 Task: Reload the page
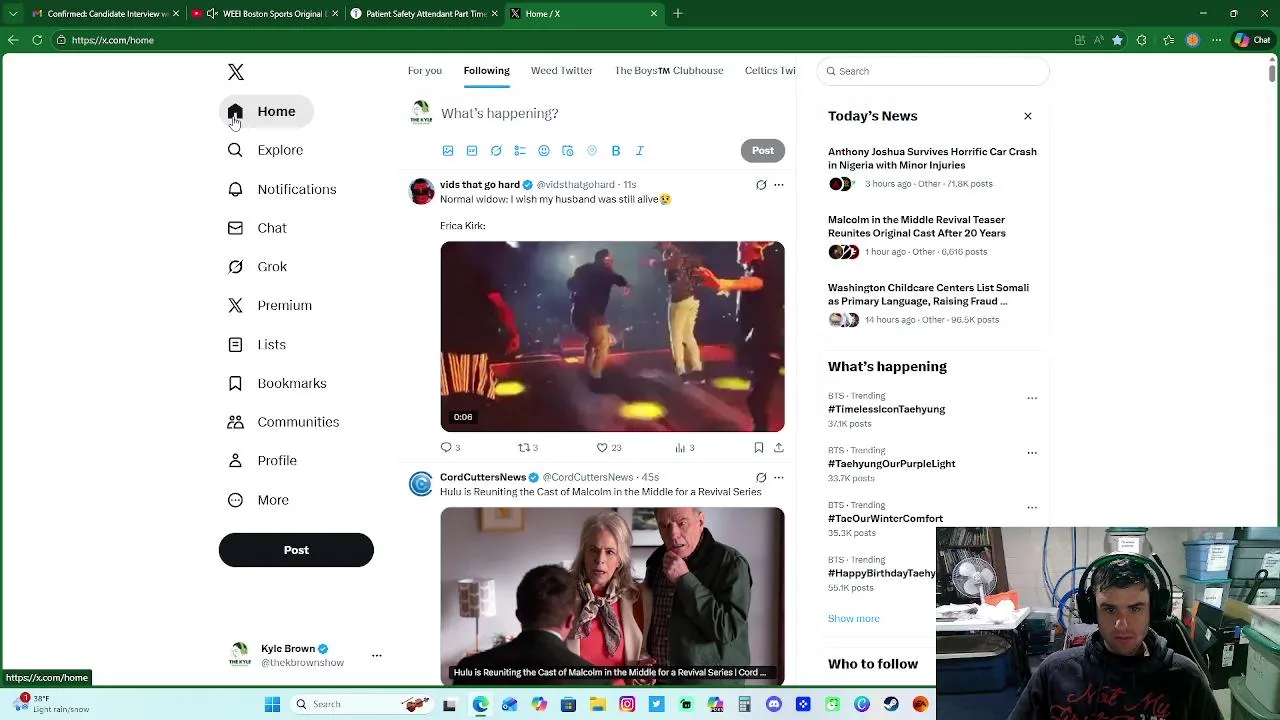[37, 40]
